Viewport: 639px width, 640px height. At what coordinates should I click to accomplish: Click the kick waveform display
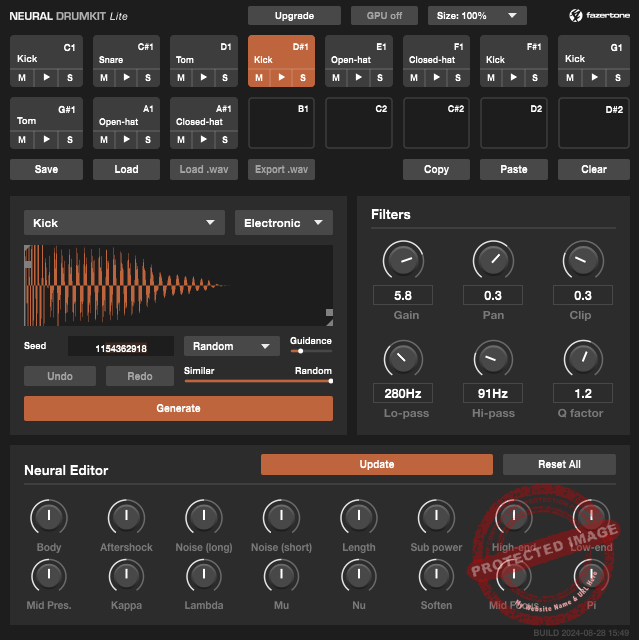pos(178,285)
